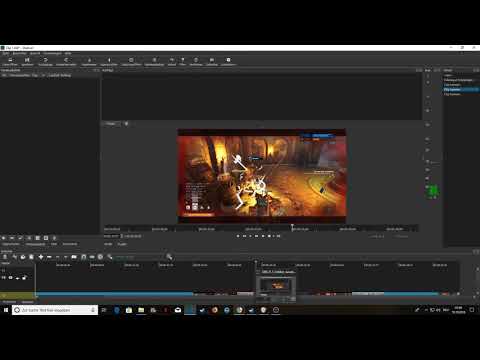Open the timeline menu button
This screenshot has height=360, width=480.
(5, 257)
